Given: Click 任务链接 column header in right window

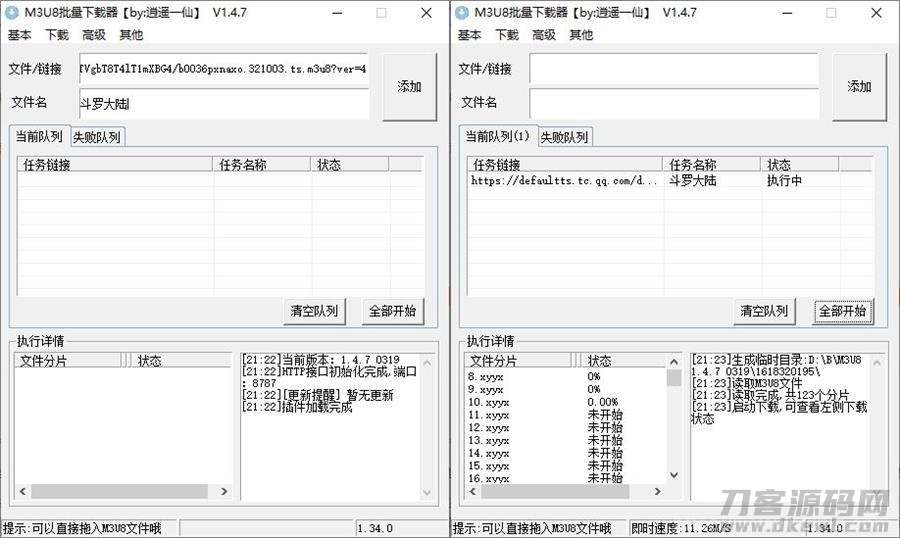Looking at the screenshot, I should point(565,165).
